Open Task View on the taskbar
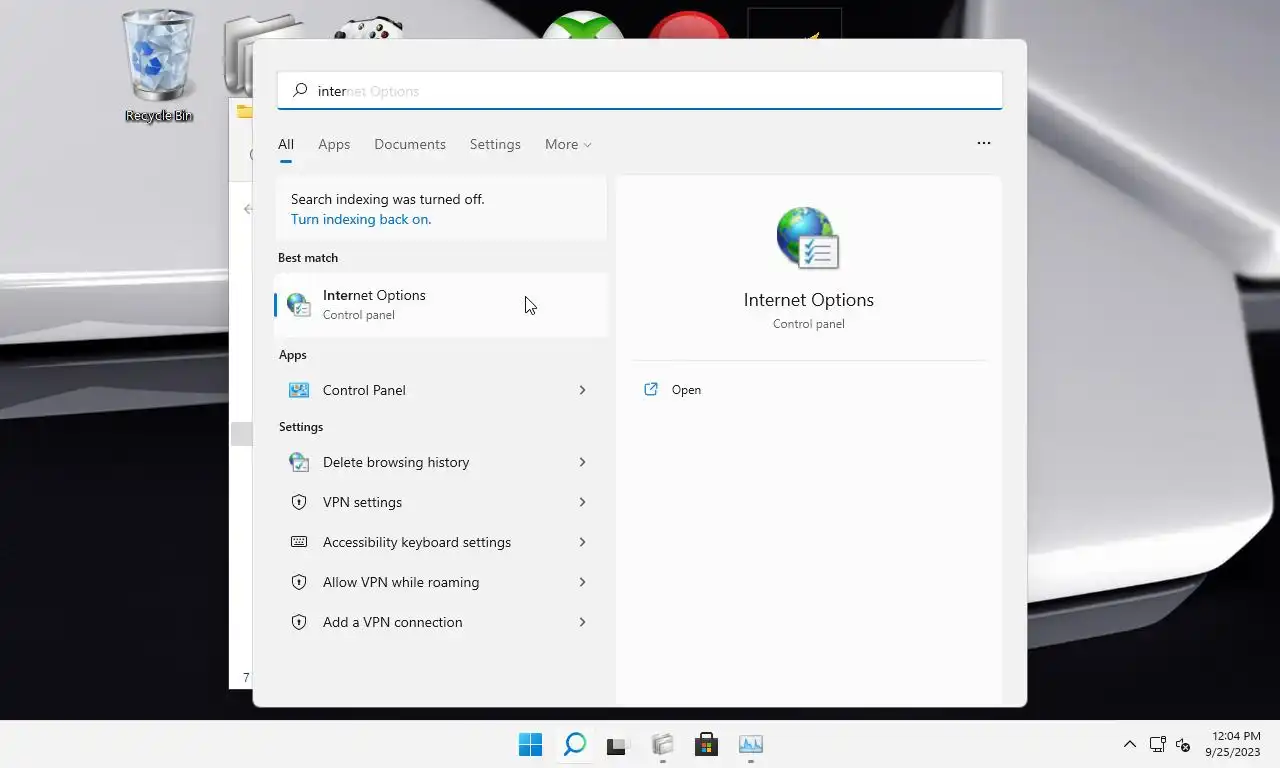1280x768 pixels. pyautogui.click(x=617, y=745)
